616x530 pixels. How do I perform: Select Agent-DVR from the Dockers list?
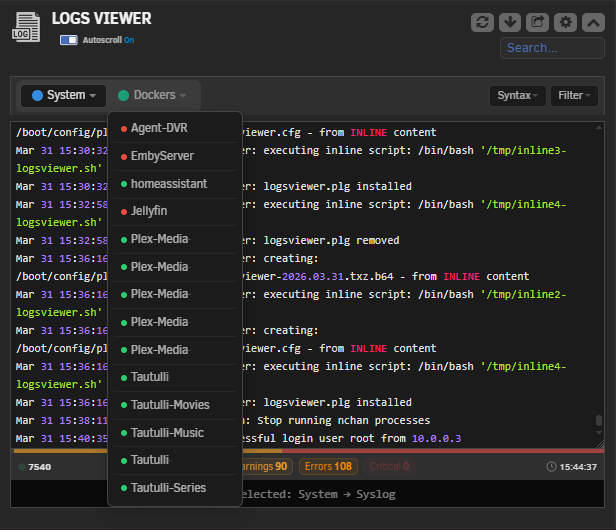coord(175,128)
